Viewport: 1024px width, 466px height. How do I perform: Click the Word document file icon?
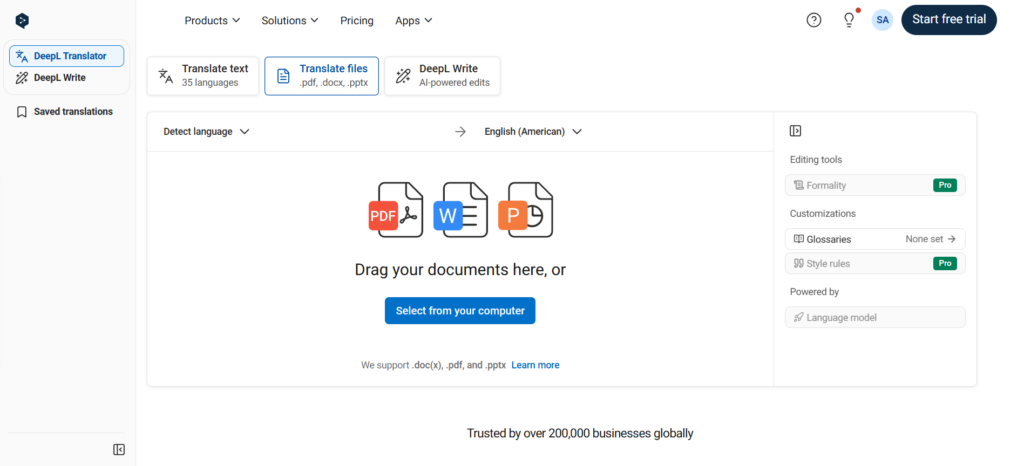[x=460, y=210]
